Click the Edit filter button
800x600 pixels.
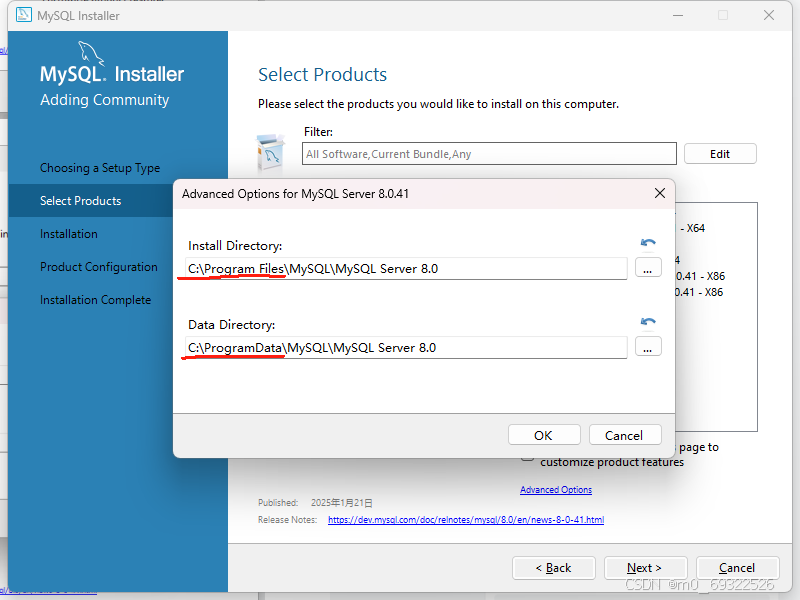tap(720, 154)
